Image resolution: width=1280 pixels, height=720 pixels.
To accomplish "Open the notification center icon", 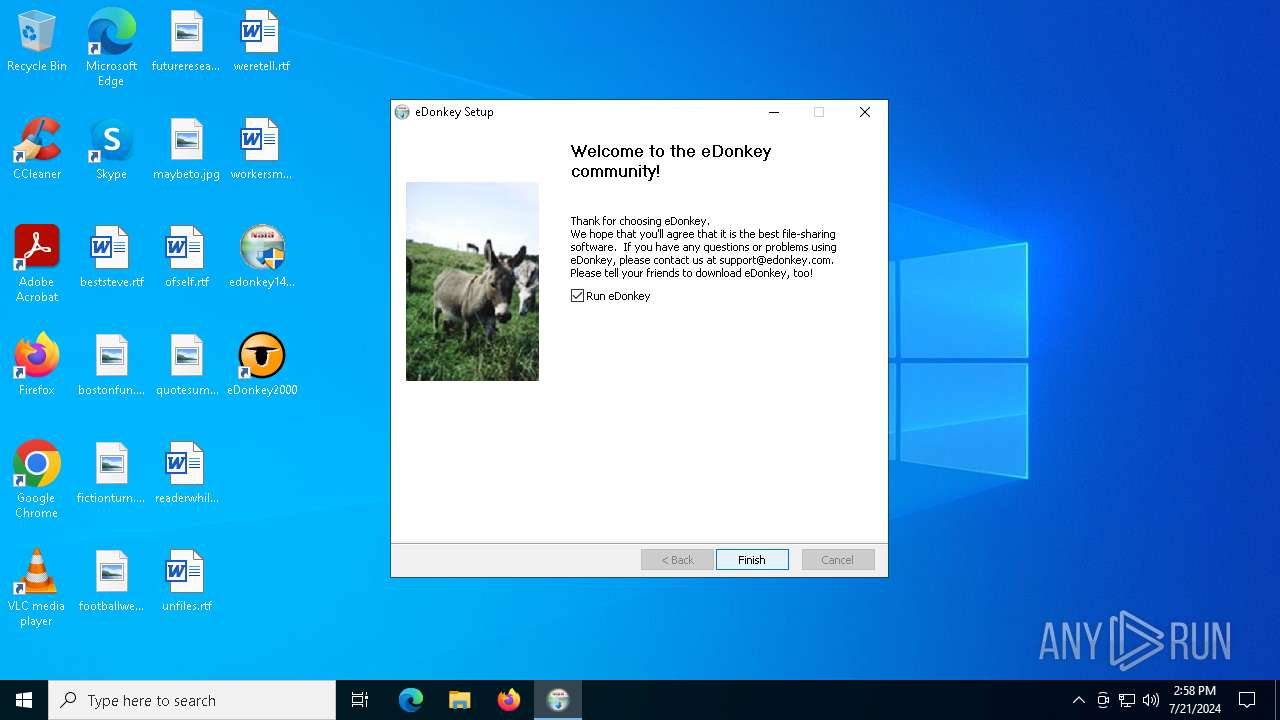I will click(x=1247, y=700).
